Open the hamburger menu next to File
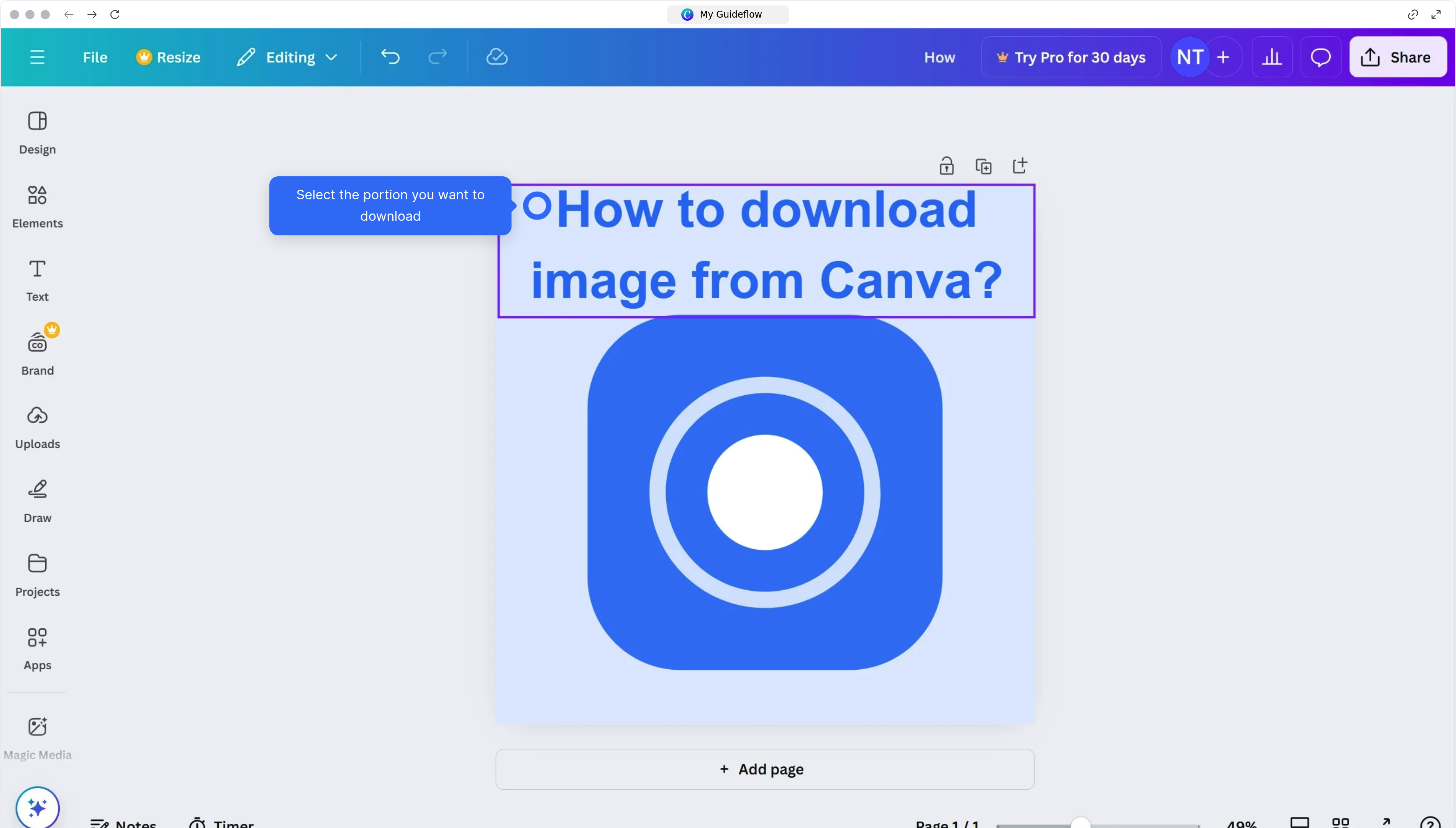This screenshot has height=828, width=1456. [x=38, y=57]
